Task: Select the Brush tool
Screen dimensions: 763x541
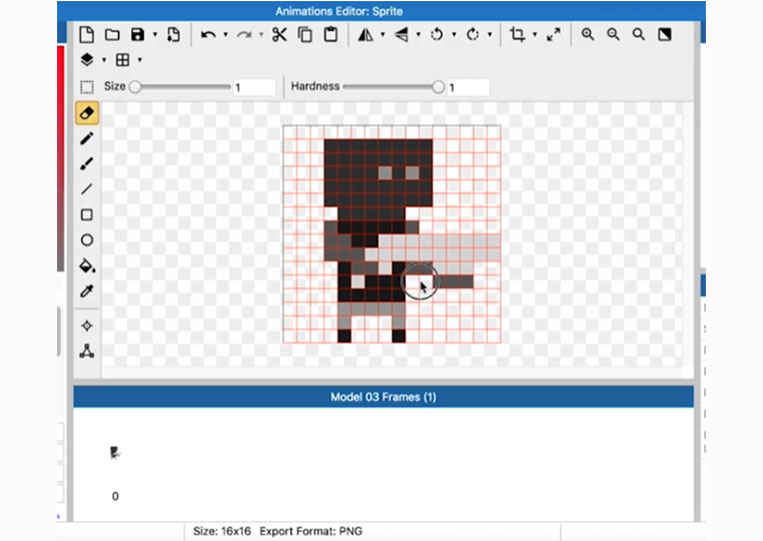Action: [x=87, y=164]
